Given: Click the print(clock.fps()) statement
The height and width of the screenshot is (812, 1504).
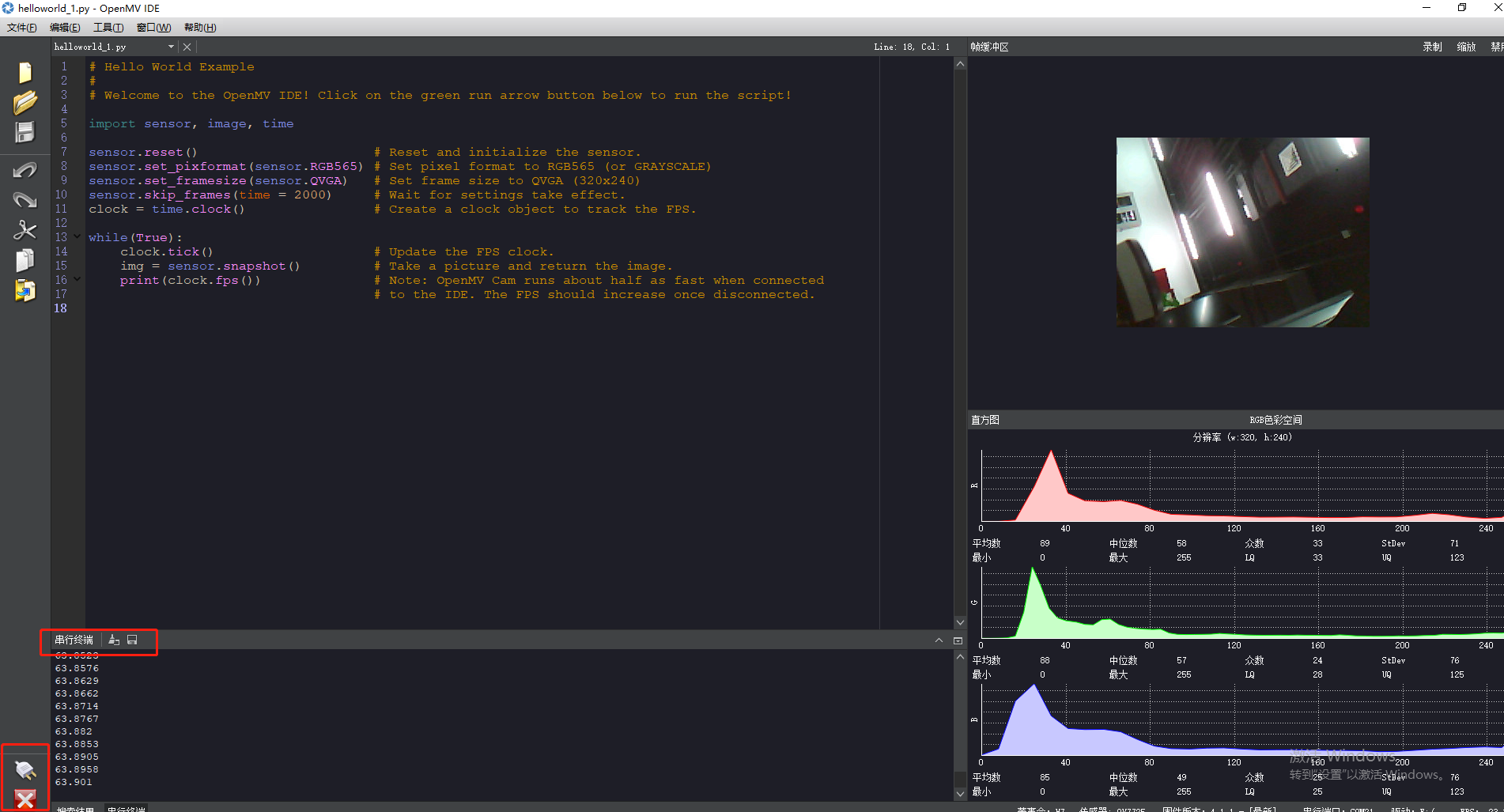Looking at the screenshot, I should point(190,280).
